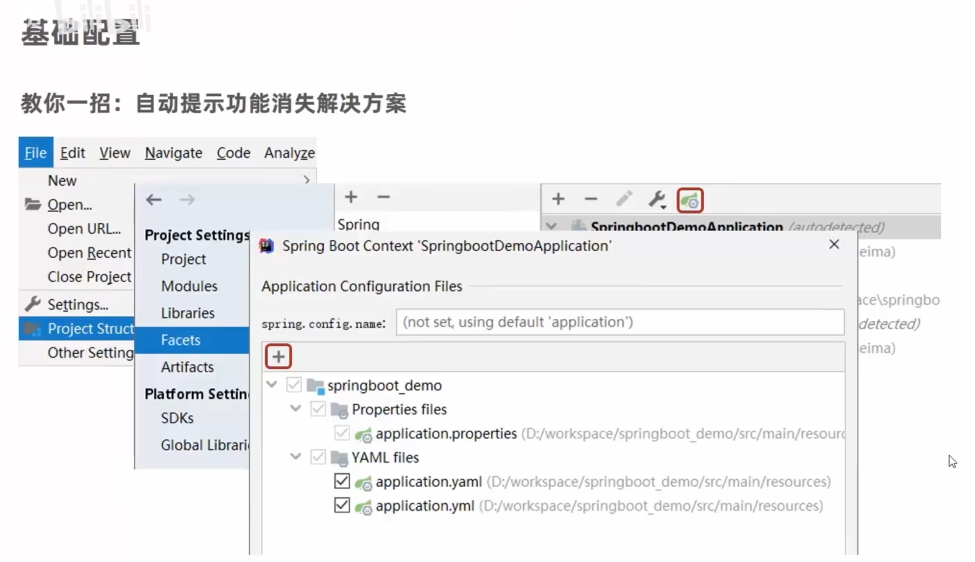Toggle the application.properties checkbox
Screen dimensions: 975x562
click(341, 433)
